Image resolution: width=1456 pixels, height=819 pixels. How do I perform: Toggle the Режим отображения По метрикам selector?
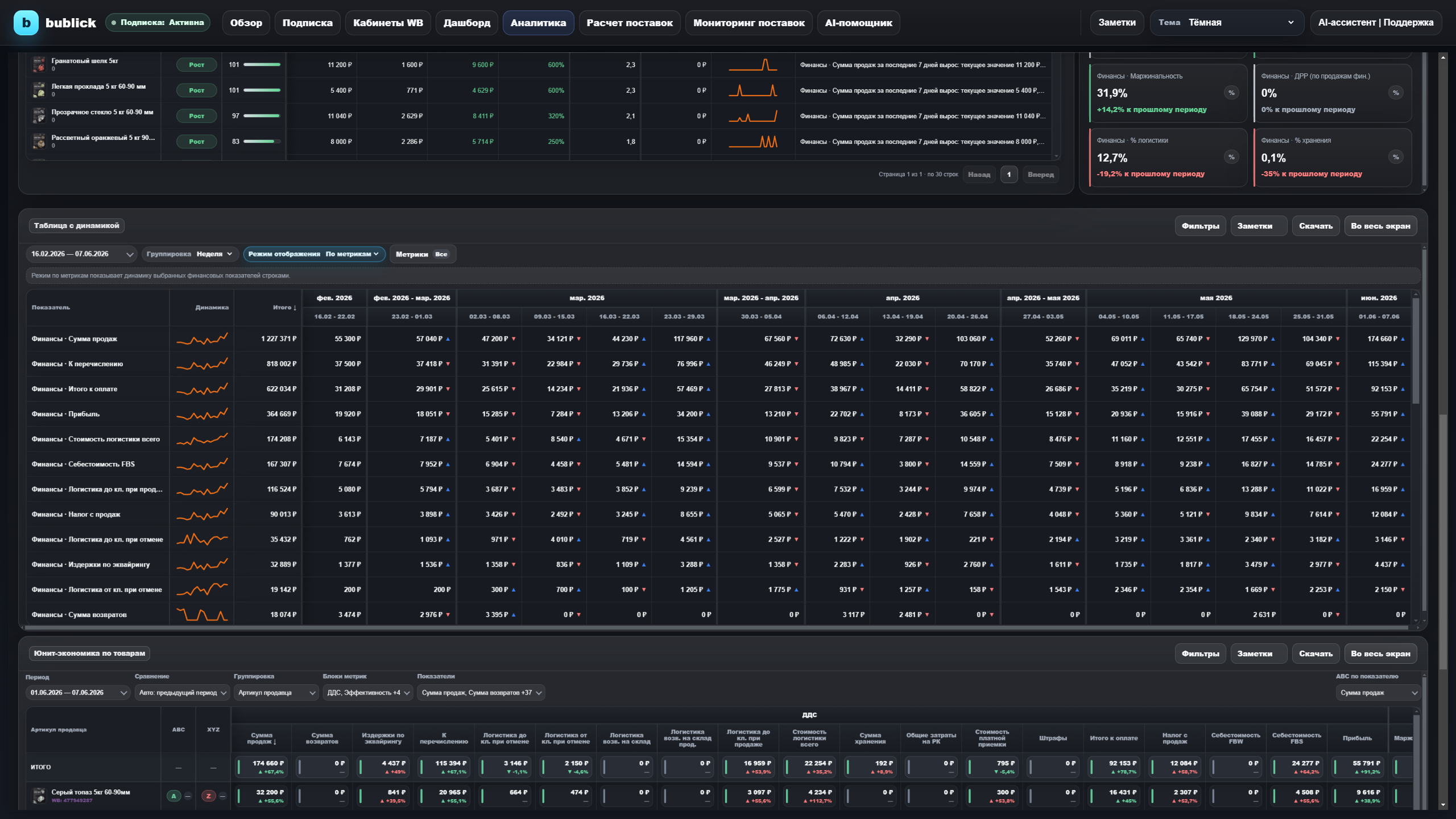click(314, 254)
